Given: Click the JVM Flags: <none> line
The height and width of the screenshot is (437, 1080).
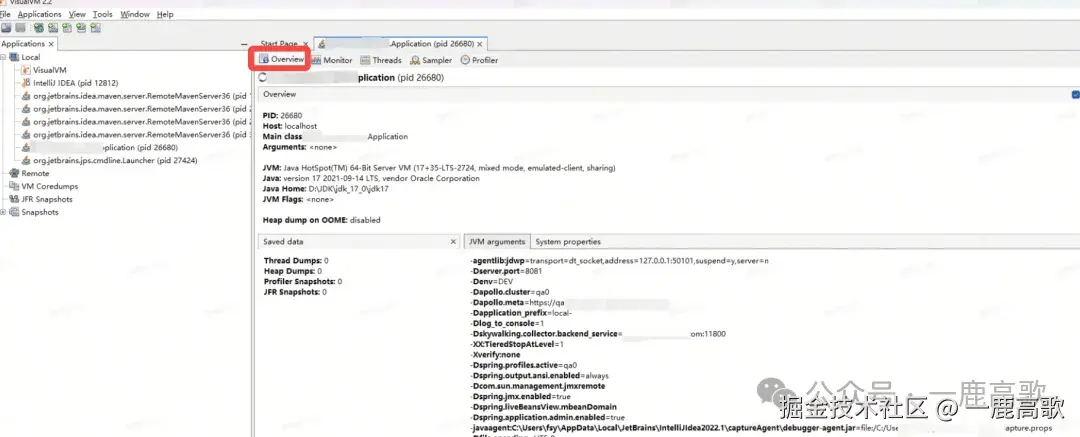Looking at the screenshot, I should (298, 199).
